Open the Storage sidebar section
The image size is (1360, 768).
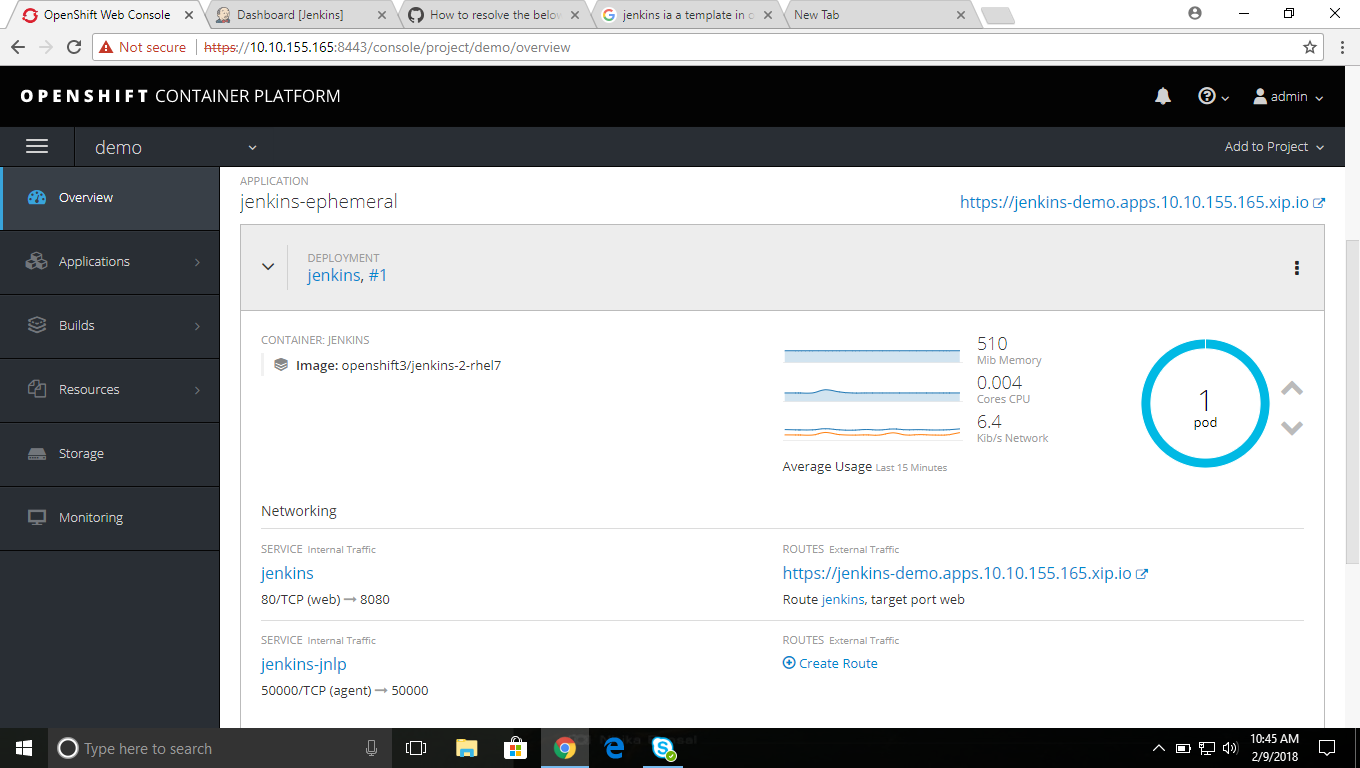pos(79,453)
